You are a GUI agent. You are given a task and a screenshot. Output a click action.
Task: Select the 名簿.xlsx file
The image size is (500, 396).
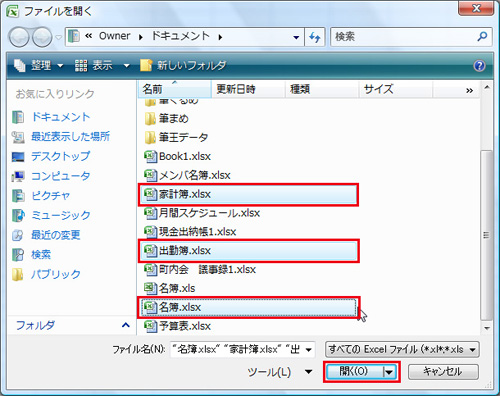(248, 307)
